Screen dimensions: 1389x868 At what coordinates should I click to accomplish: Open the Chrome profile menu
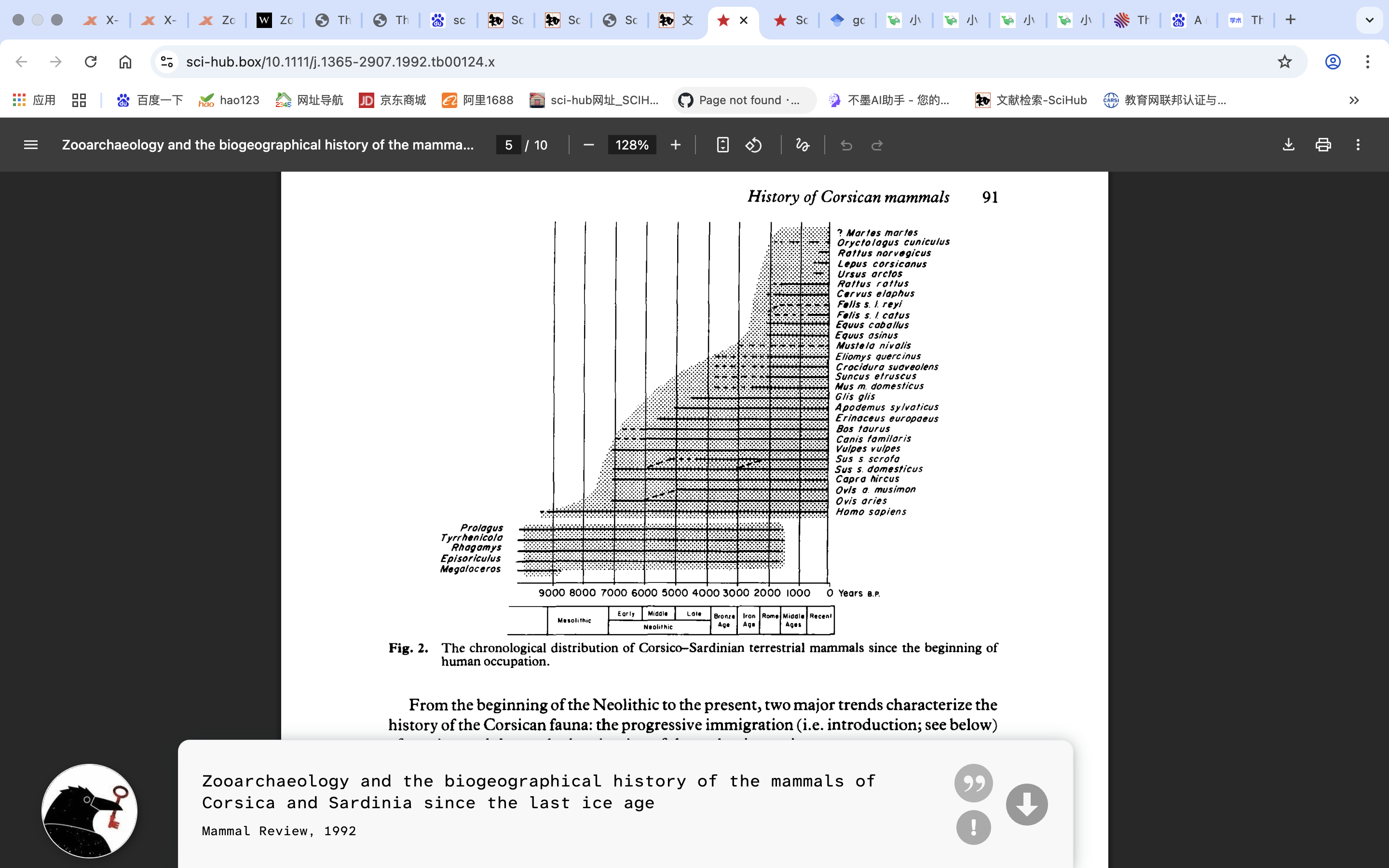1333,61
